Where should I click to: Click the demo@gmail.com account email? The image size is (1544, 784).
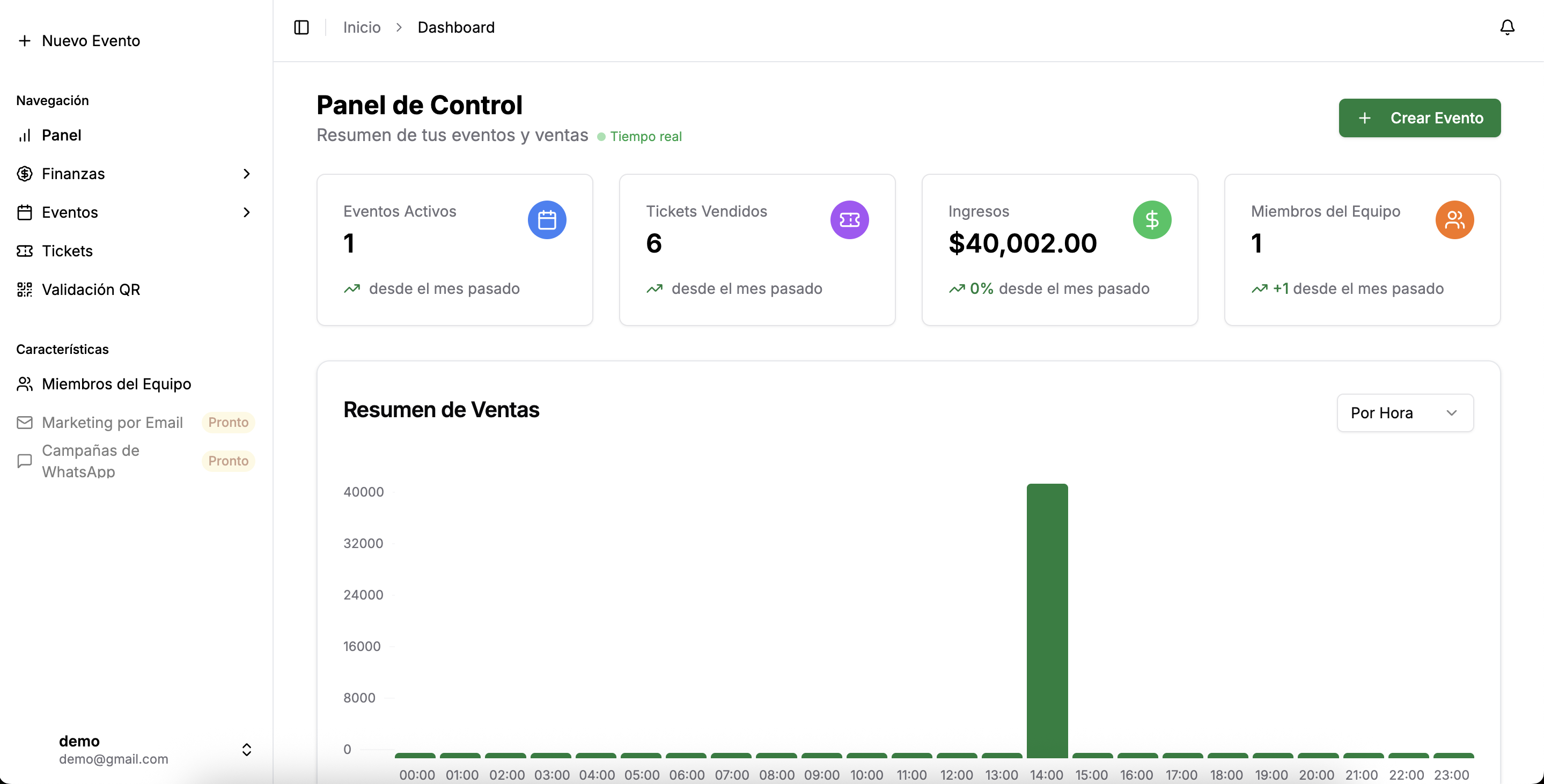[x=113, y=759]
